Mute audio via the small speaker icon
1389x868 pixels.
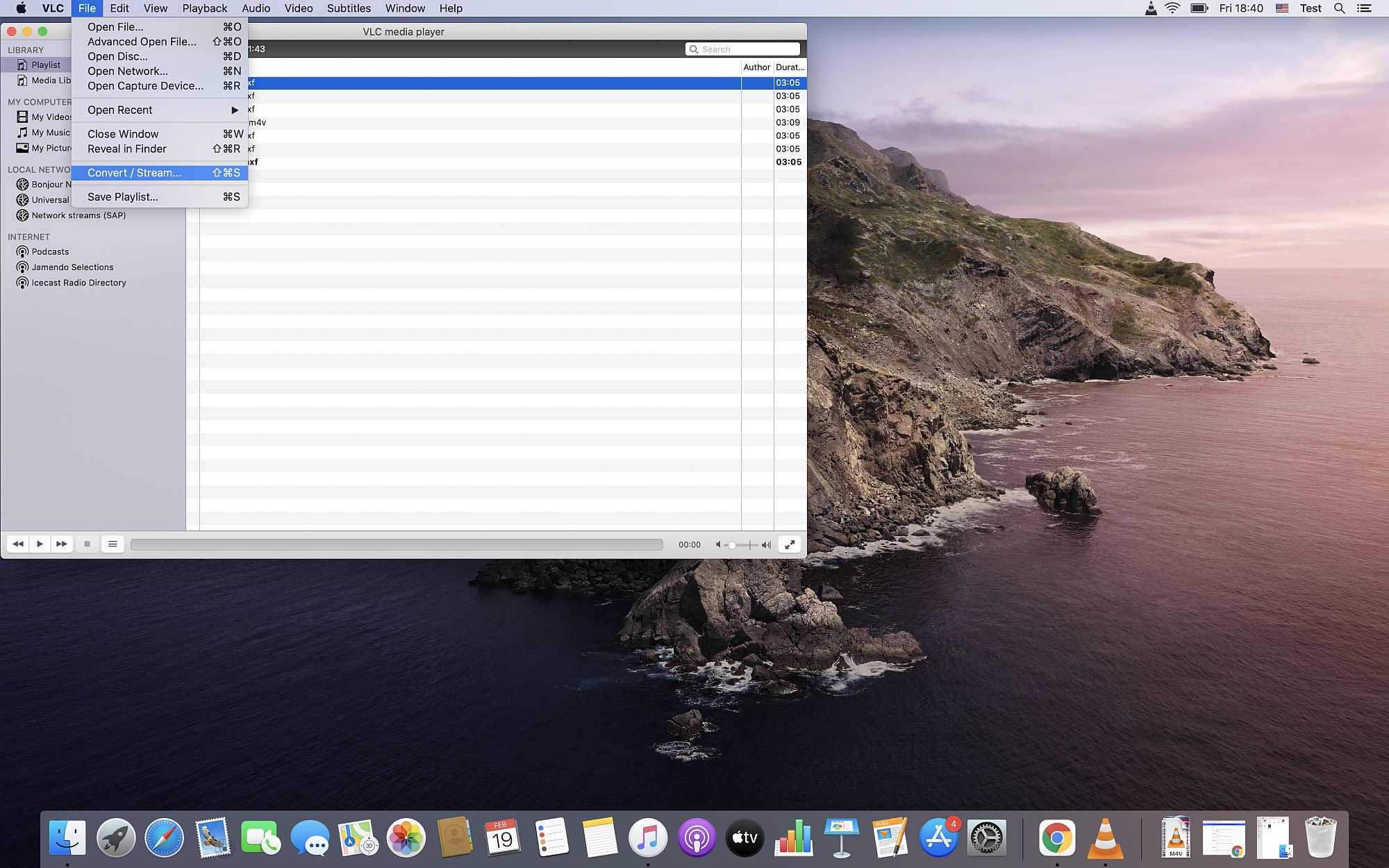coord(719,545)
